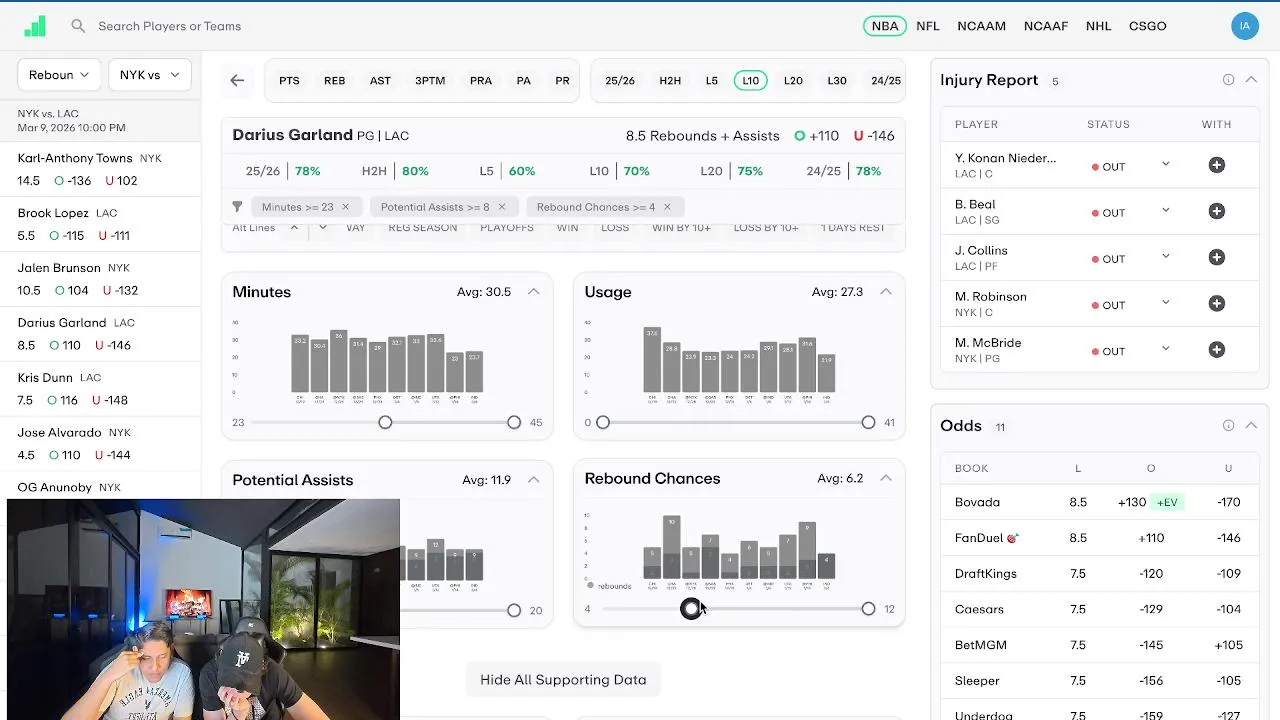Select the Over +110 option

(816, 136)
